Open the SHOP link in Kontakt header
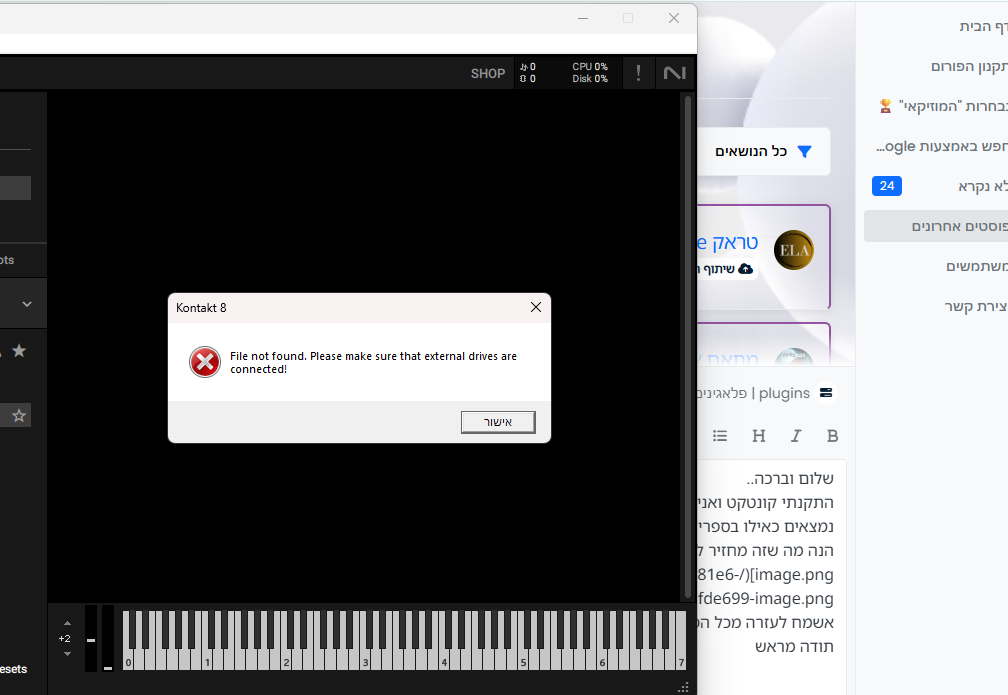The image size is (1008, 695). coord(488,73)
